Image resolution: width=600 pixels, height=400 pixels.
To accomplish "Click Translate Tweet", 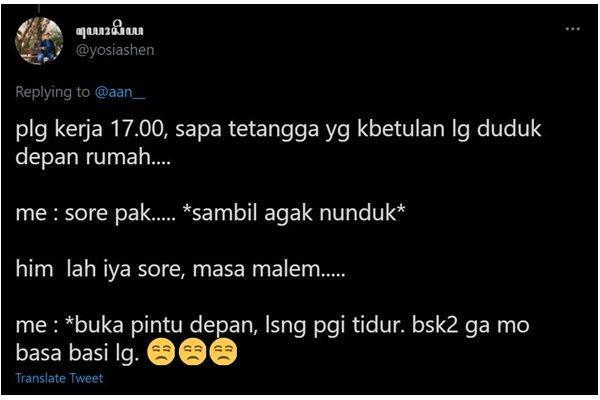I will (59, 378).
